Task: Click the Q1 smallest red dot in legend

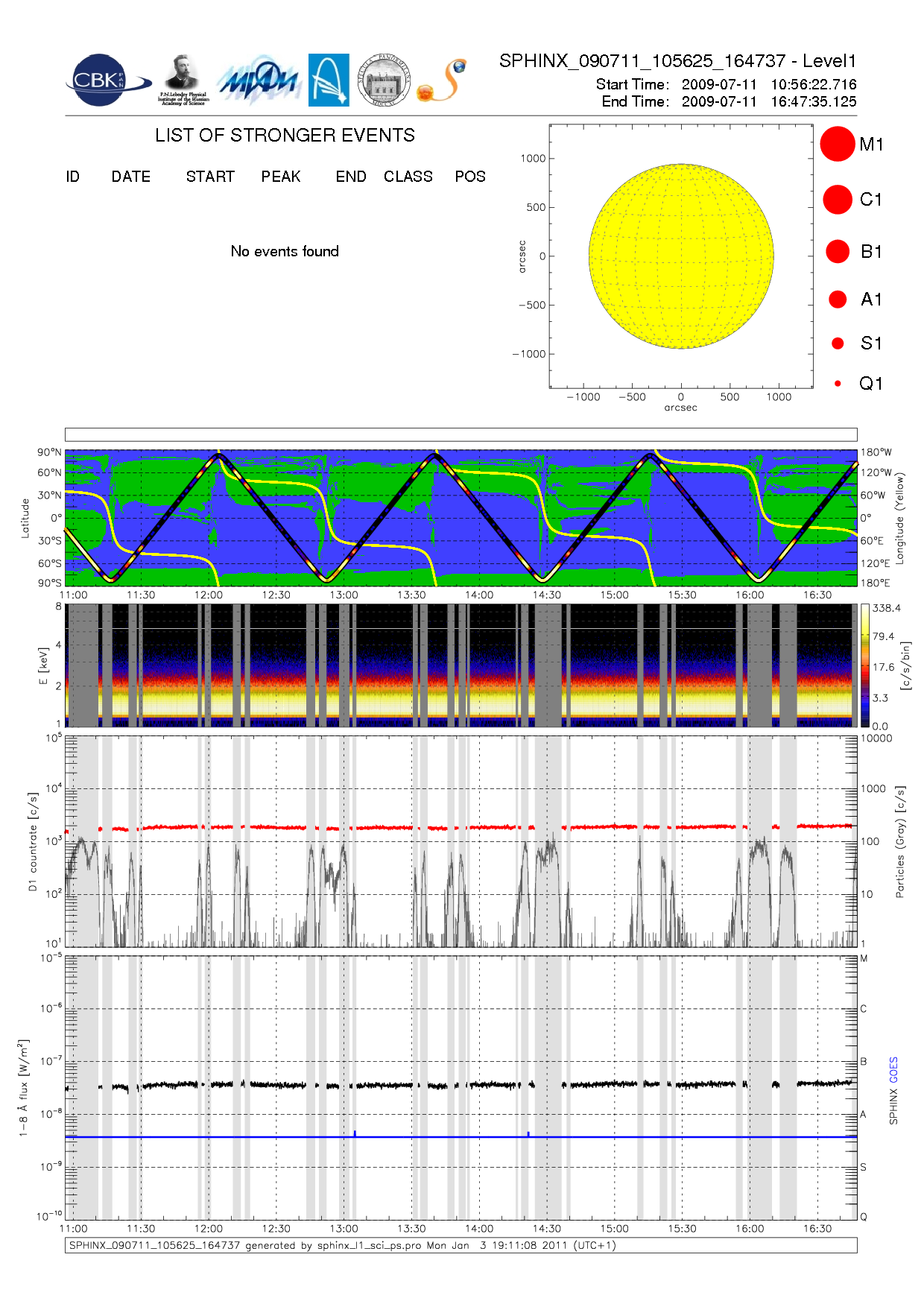Action: click(x=838, y=384)
